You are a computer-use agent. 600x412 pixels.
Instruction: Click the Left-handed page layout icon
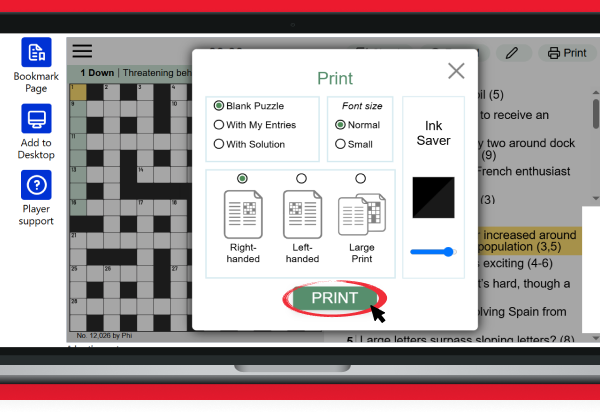tap(302, 214)
